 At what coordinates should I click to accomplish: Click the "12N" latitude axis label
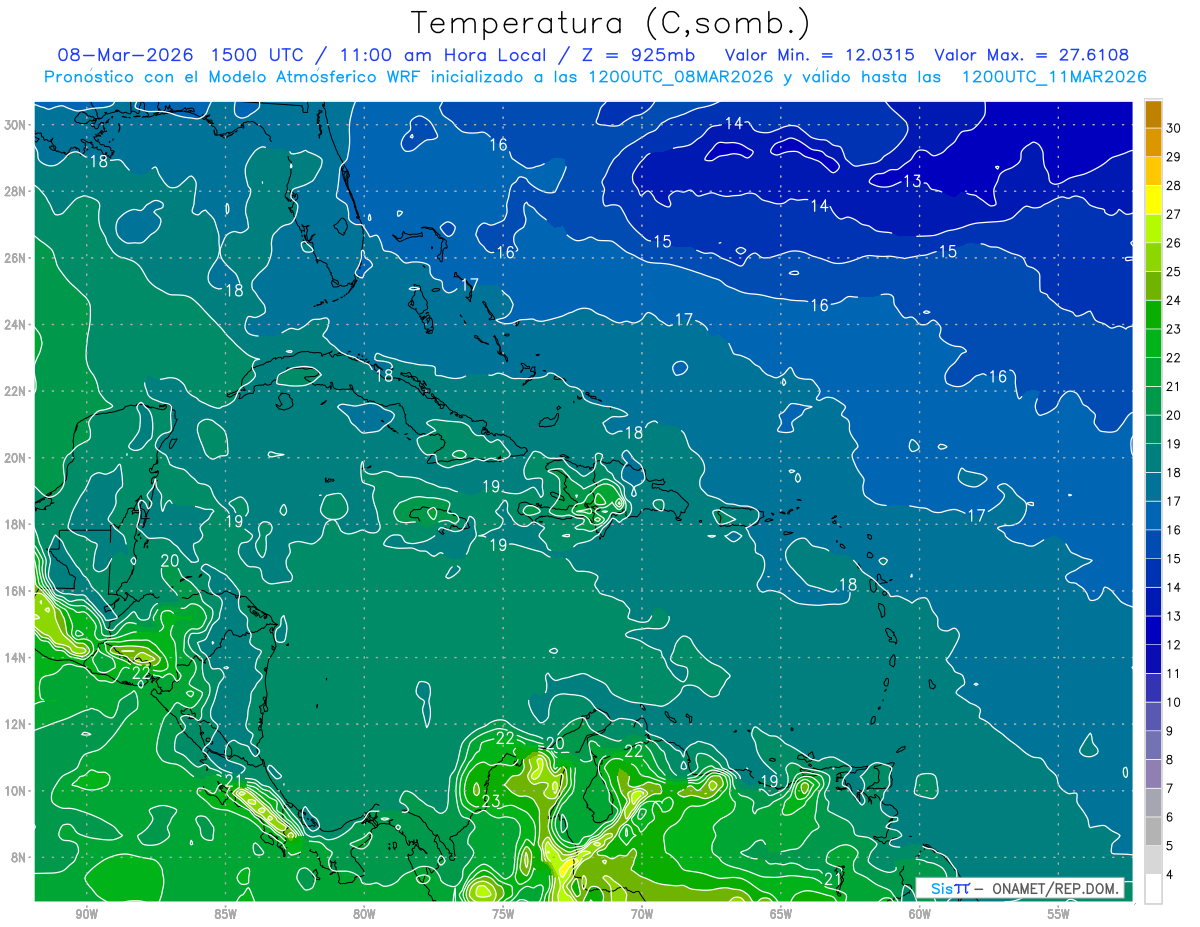[15, 724]
